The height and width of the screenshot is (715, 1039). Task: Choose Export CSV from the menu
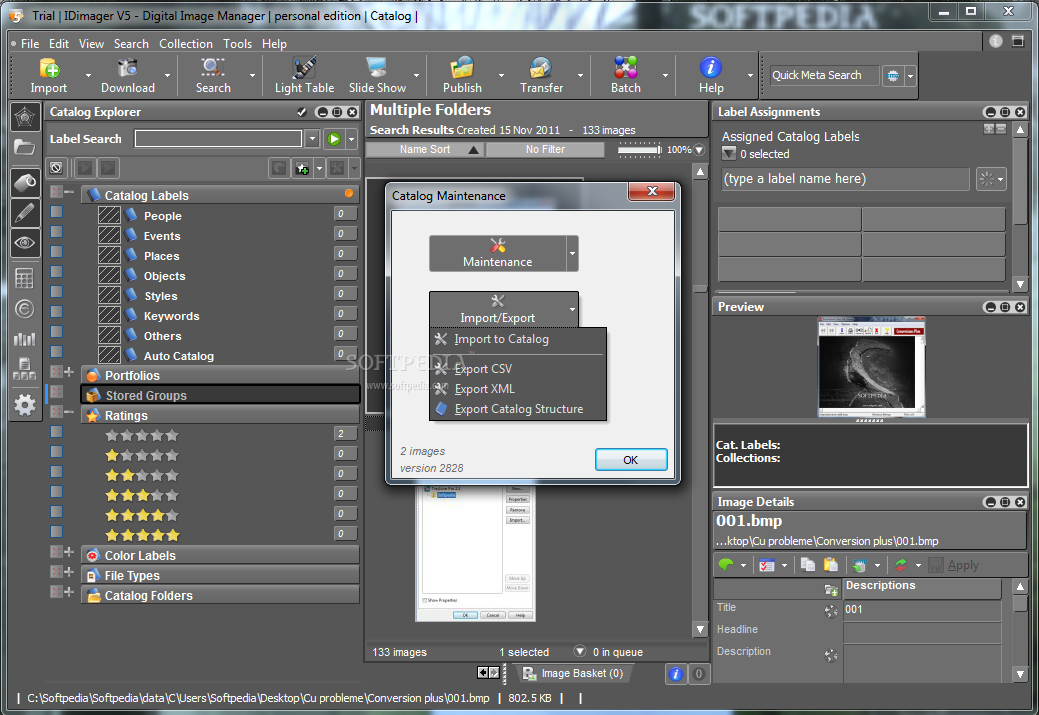point(518,369)
